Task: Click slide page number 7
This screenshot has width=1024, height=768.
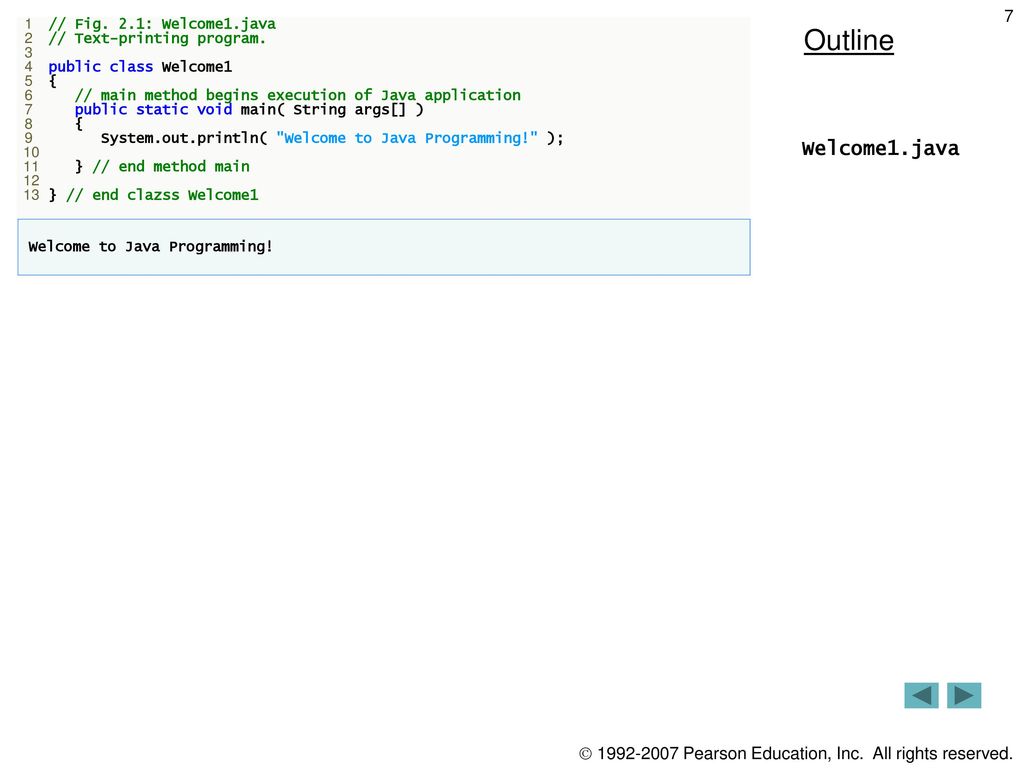Action: (x=1008, y=16)
